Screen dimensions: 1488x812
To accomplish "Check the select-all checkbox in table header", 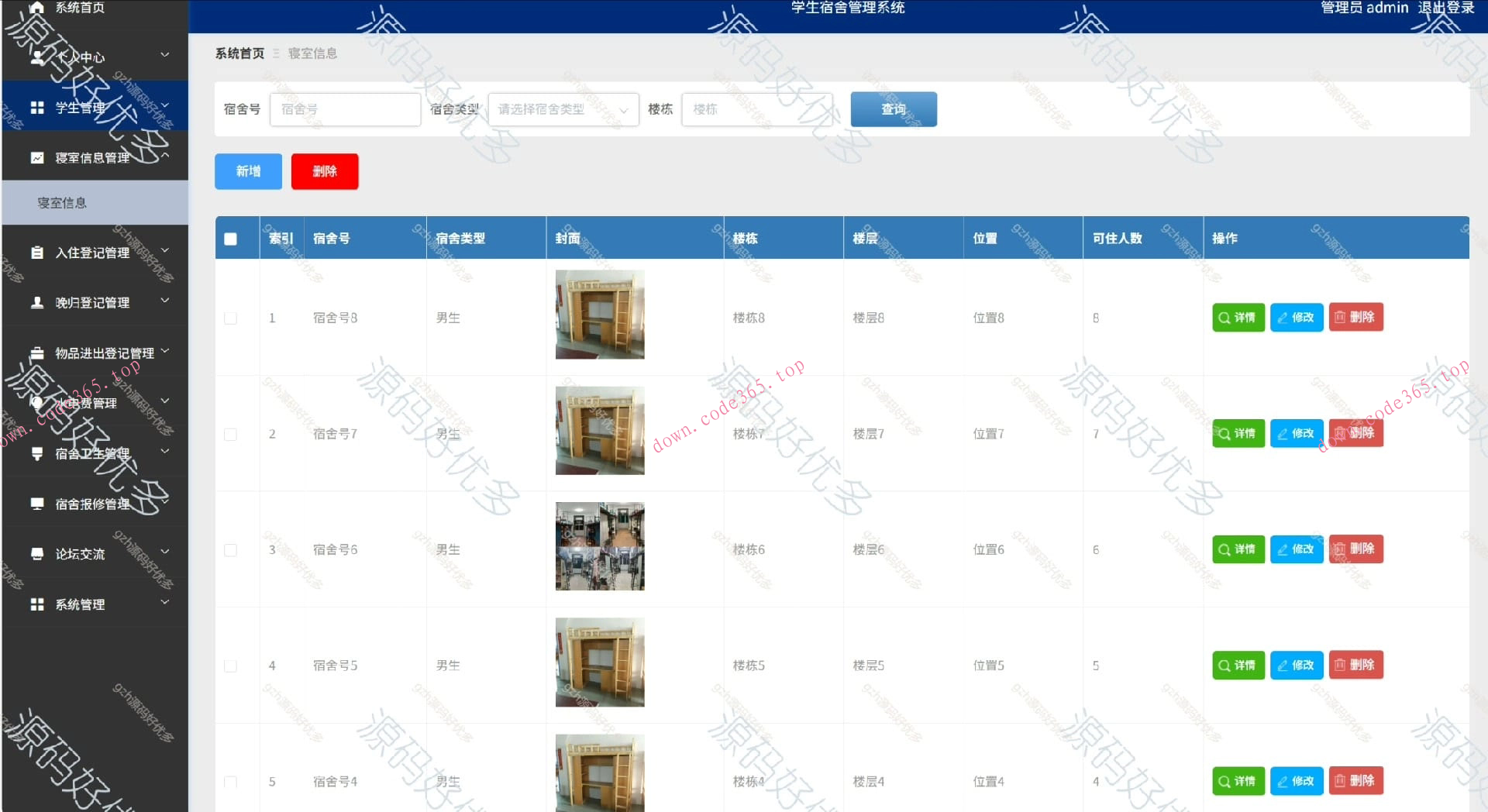I will [229, 239].
